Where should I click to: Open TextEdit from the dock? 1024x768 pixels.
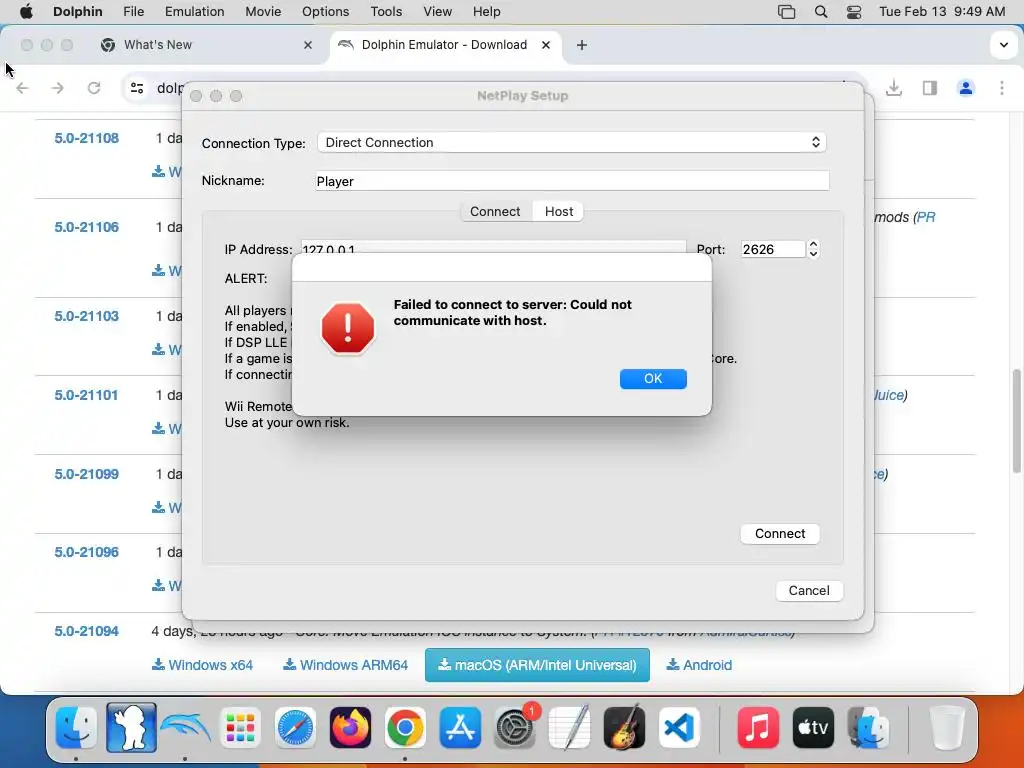569,727
